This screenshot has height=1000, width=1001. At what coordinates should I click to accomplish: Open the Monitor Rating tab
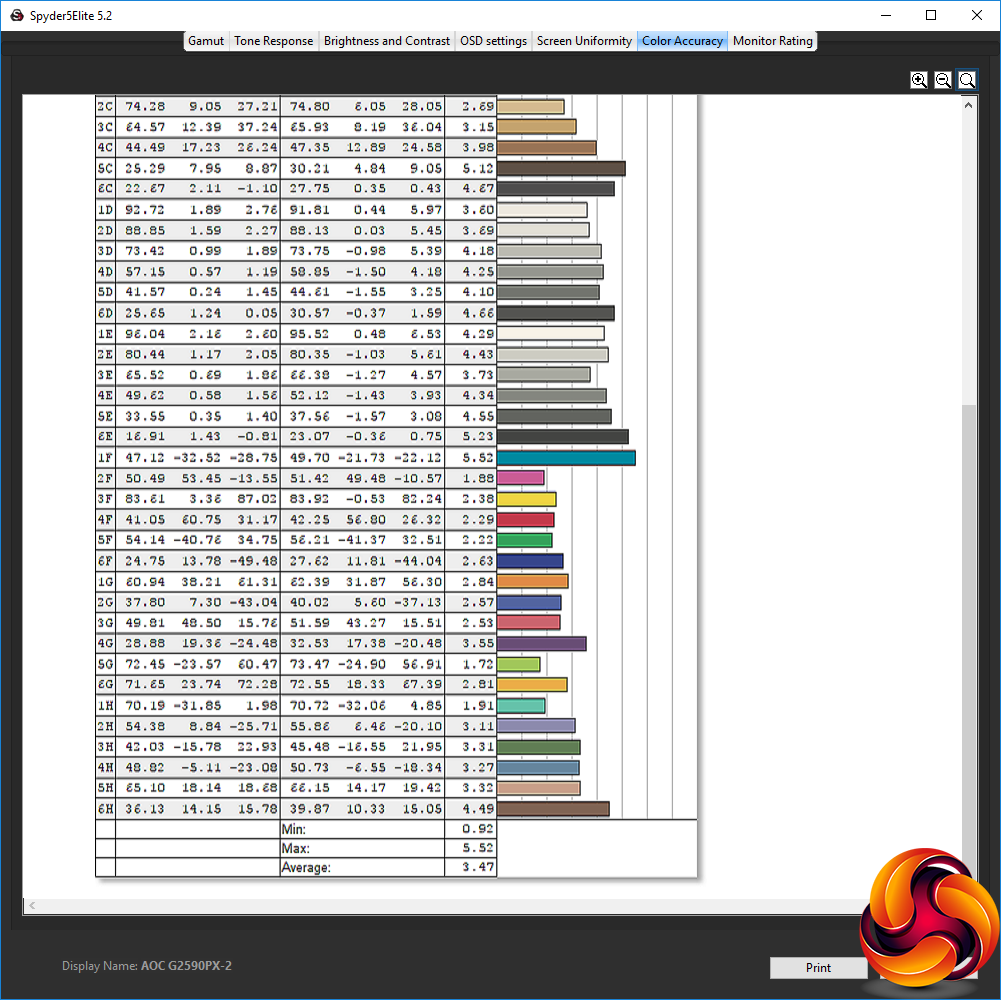772,41
